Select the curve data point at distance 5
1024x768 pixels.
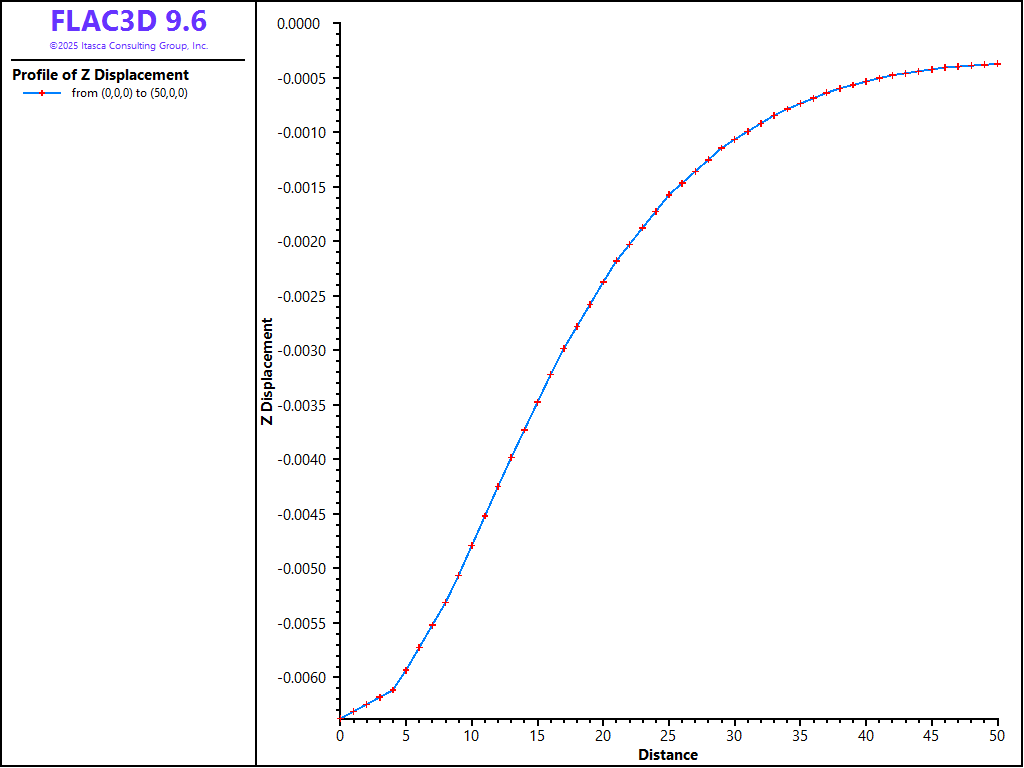406,670
